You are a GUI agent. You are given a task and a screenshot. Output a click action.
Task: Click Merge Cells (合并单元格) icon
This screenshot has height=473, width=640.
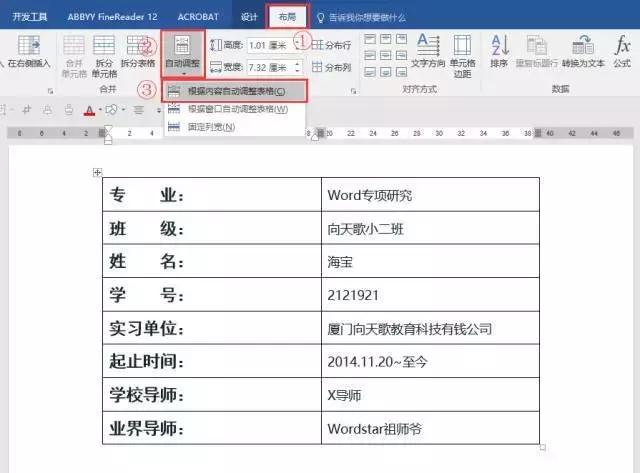tap(74, 45)
